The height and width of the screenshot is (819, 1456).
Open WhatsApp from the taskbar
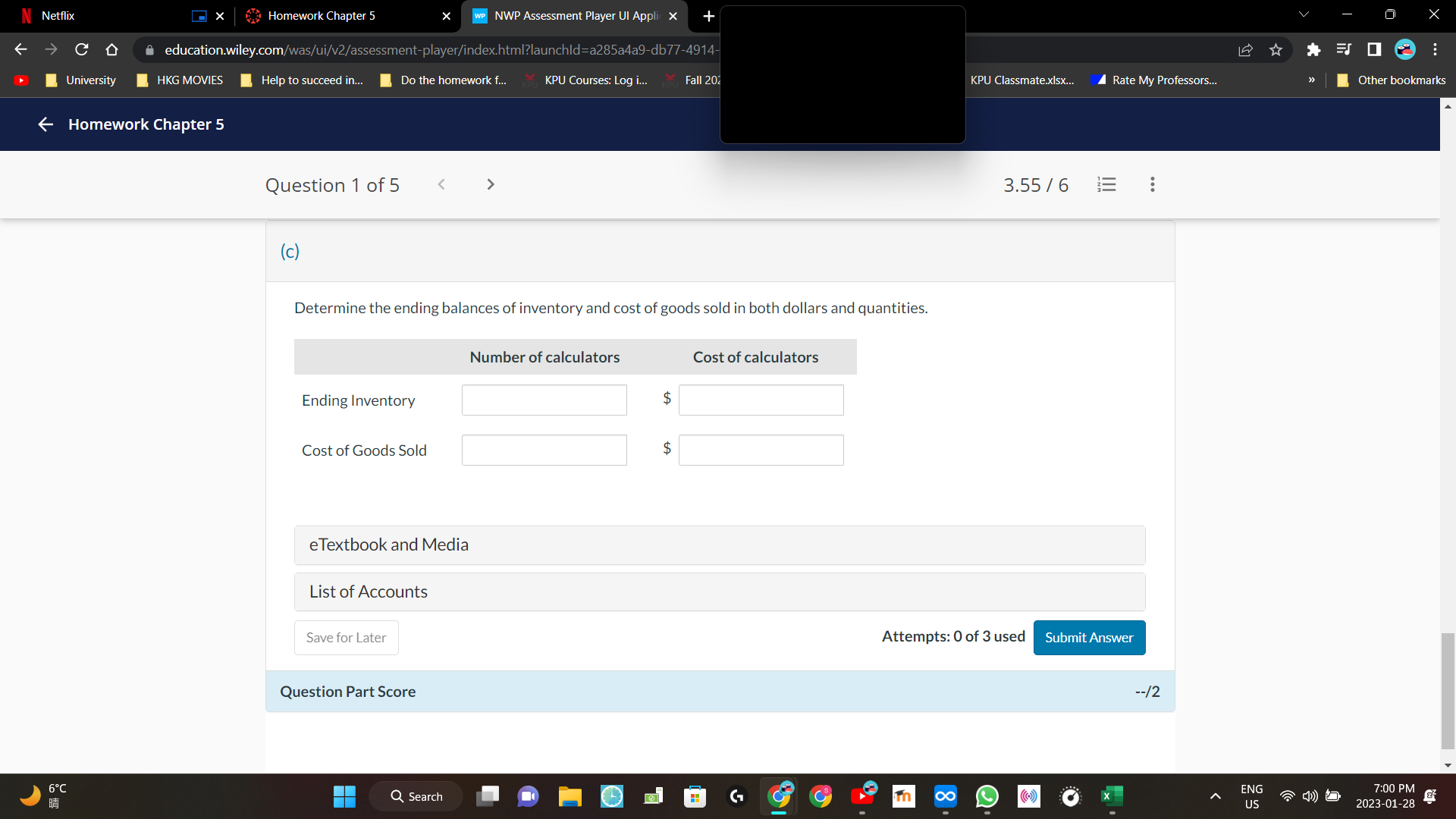pyautogui.click(x=987, y=796)
